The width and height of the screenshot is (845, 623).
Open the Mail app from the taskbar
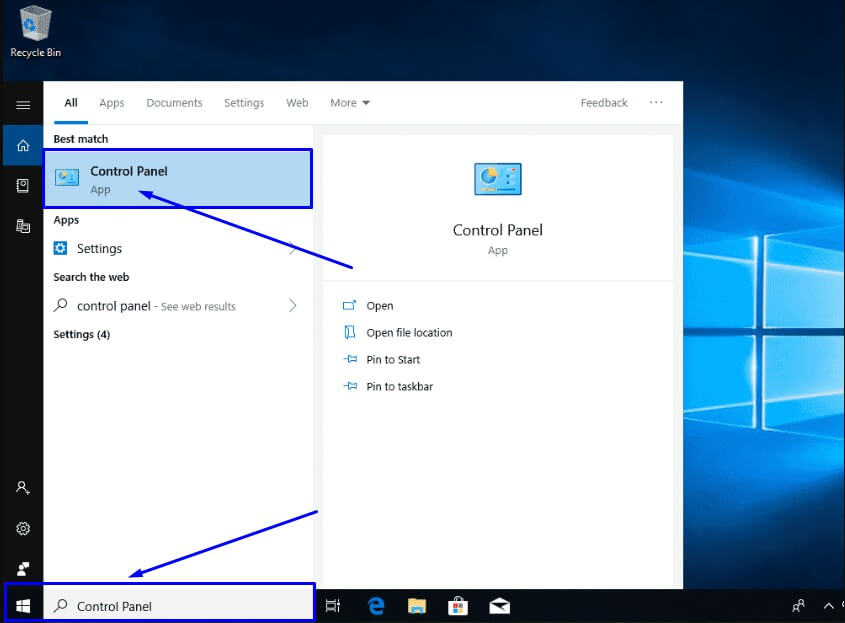tap(500, 606)
